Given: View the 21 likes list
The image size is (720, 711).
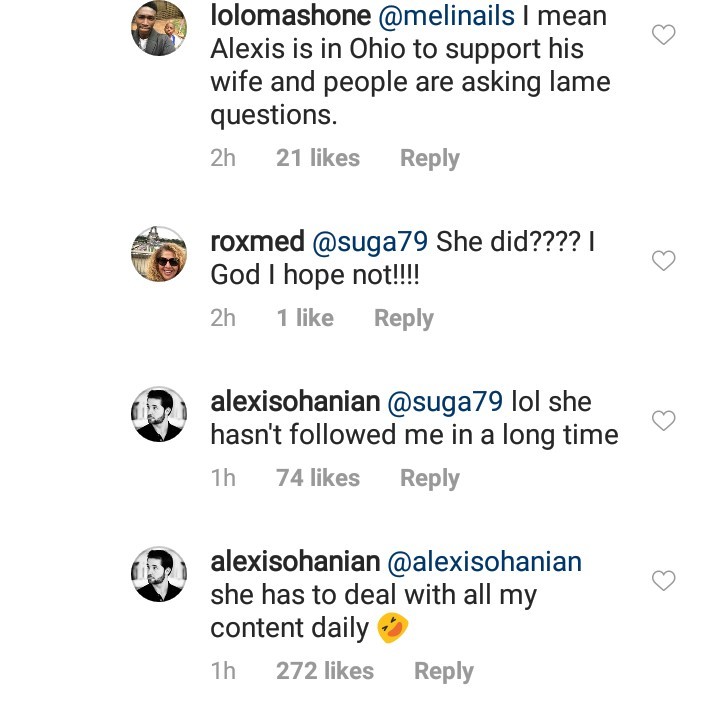Looking at the screenshot, I should click(x=317, y=158).
